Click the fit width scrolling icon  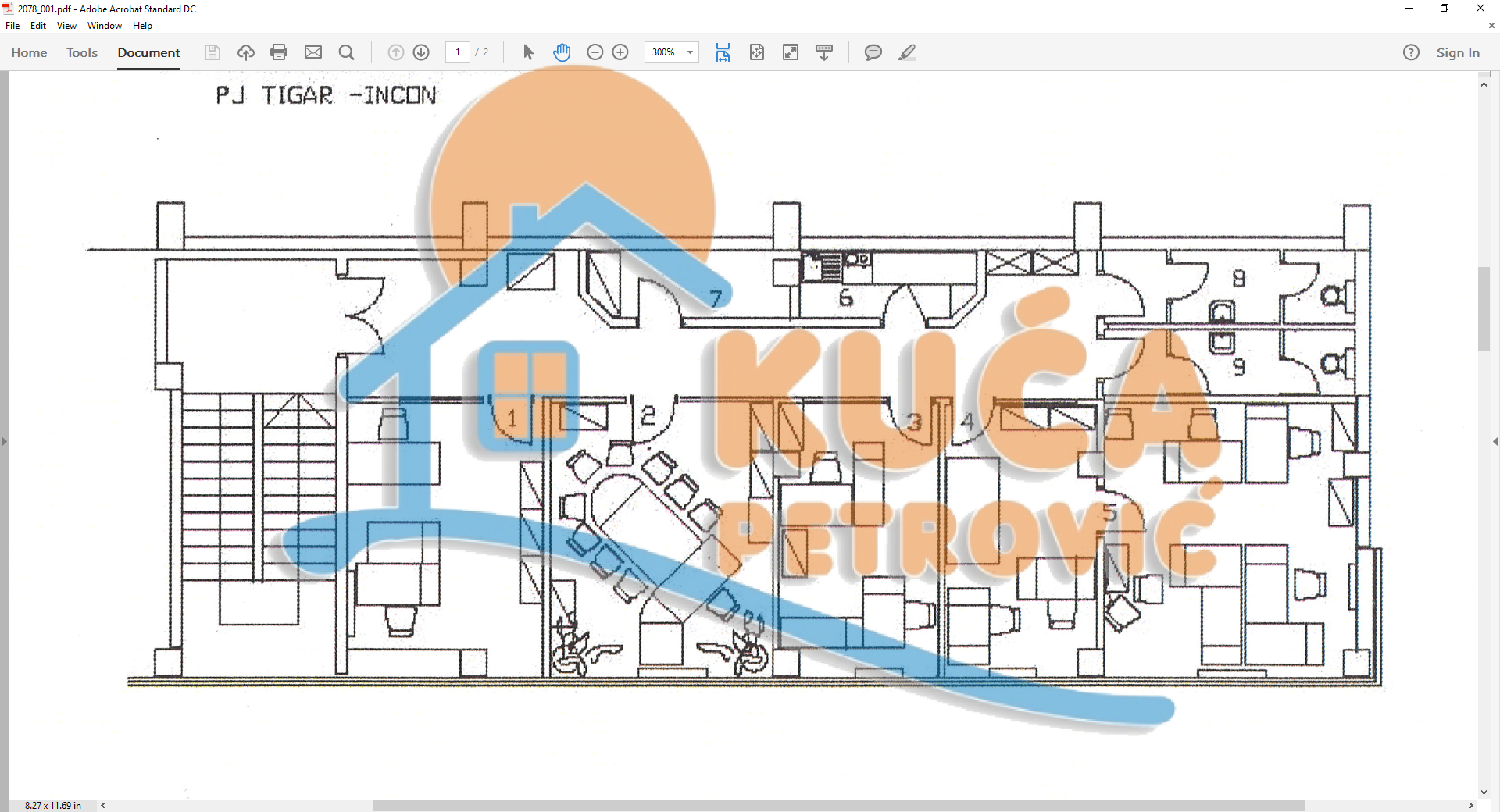(x=723, y=52)
